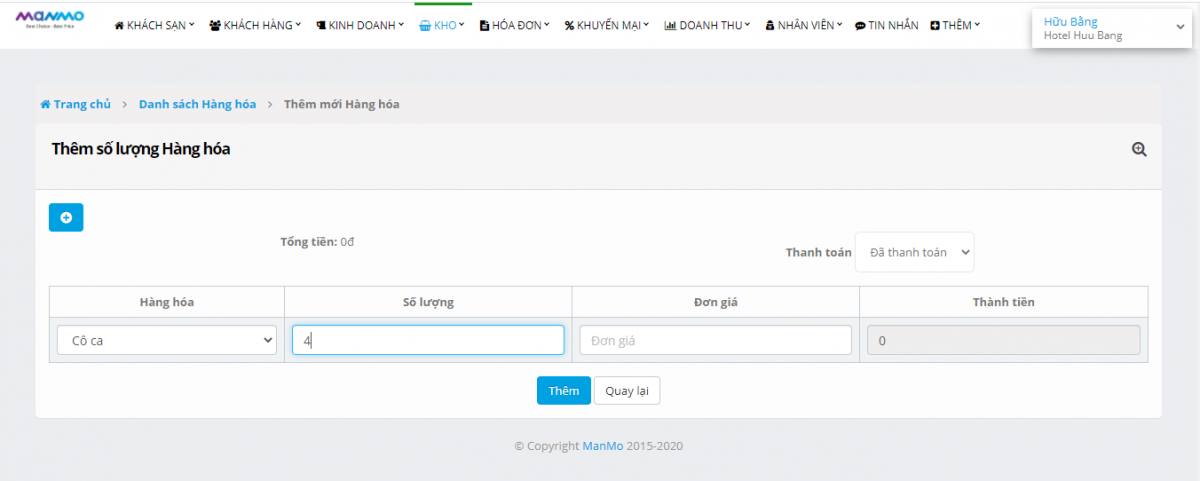The image size is (1200, 481).
Task: Click the blue plus add-row button
Action: tap(66, 217)
